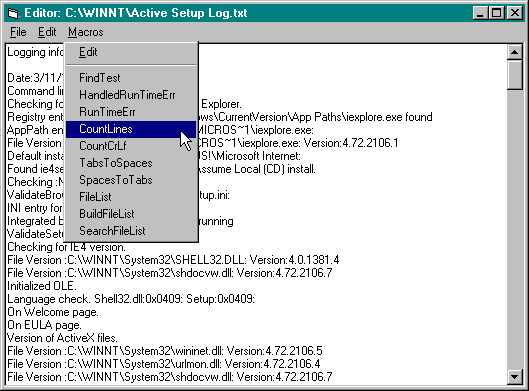Close the open Macros menu header

tap(86, 32)
